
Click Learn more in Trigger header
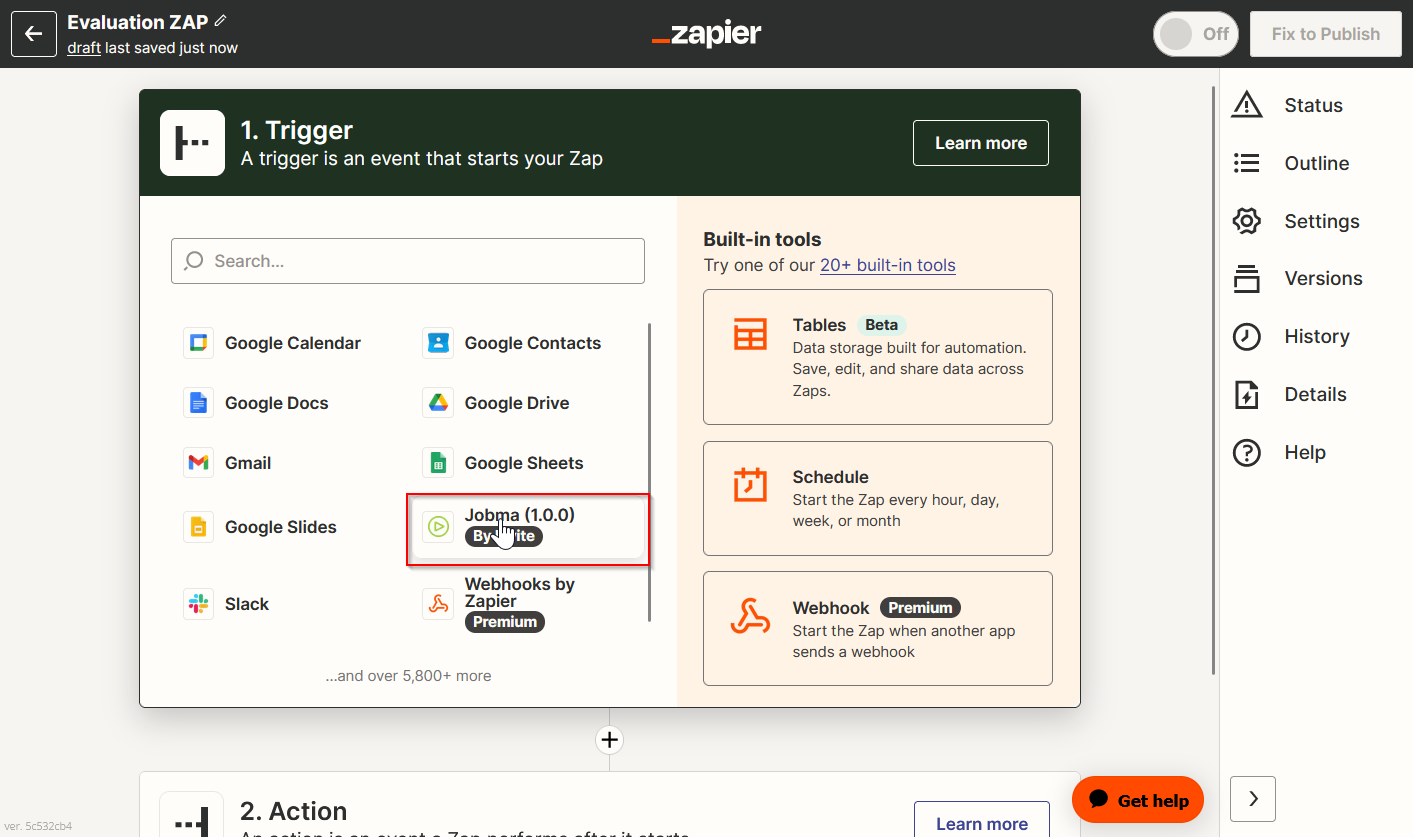tap(980, 143)
